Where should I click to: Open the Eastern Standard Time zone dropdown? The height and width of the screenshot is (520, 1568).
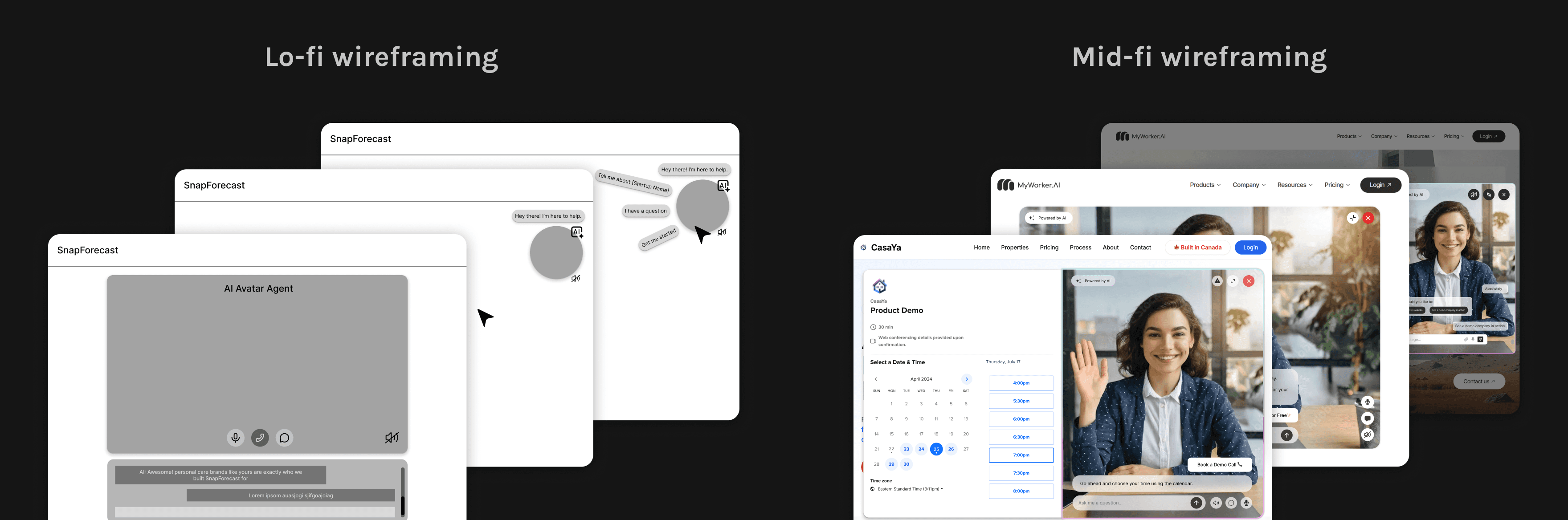910,489
